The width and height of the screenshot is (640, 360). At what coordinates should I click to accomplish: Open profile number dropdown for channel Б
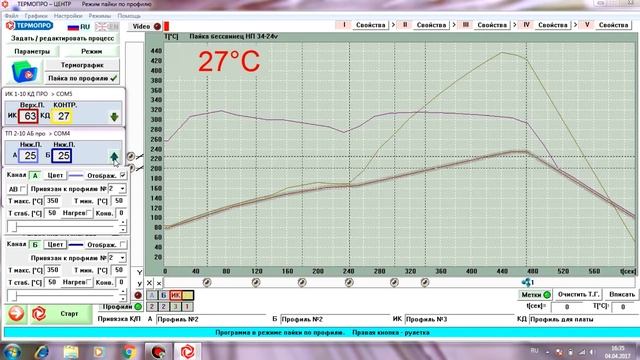pyautogui.click(x=122, y=258)
